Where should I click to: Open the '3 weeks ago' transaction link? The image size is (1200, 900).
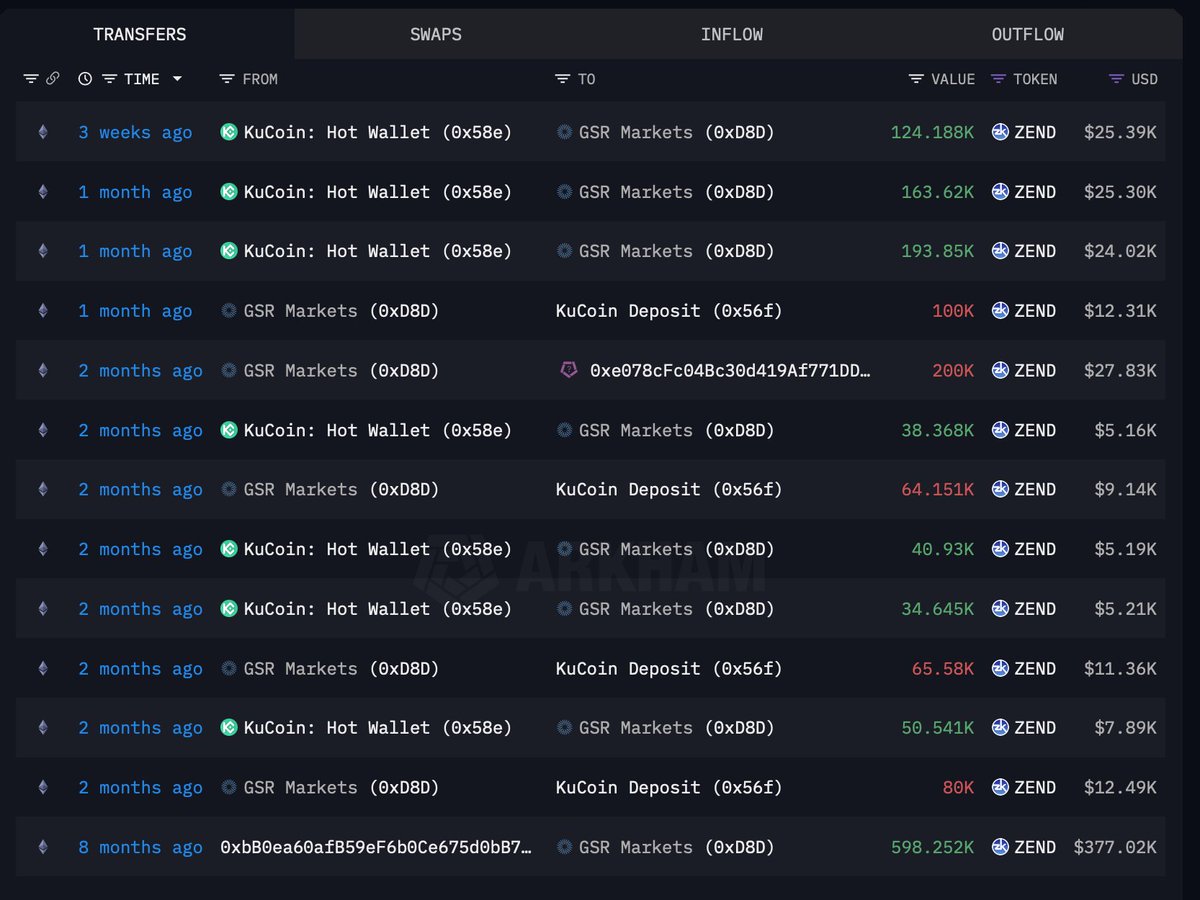pos(135,132)
